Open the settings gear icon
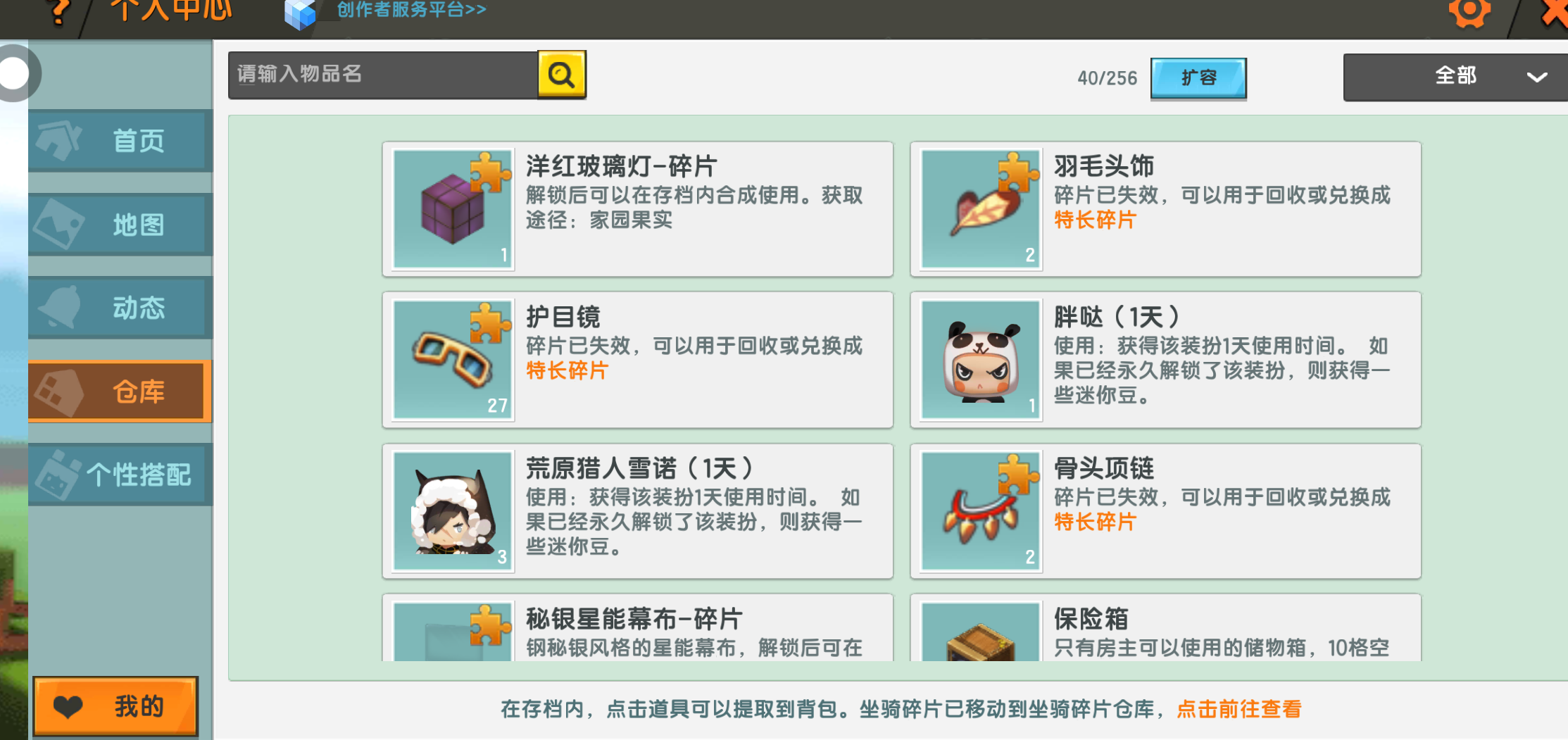1568x740 pixels. pos(1469,11)
